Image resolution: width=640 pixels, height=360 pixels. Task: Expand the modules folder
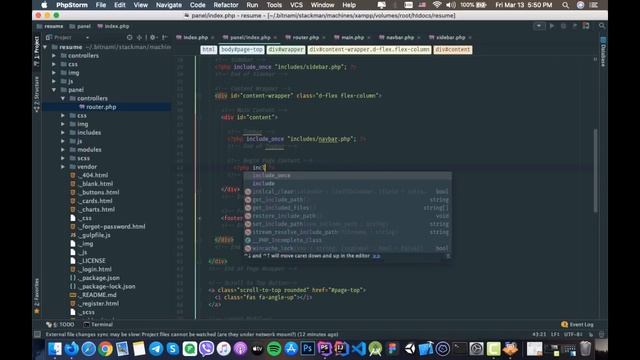coord(63,150)
